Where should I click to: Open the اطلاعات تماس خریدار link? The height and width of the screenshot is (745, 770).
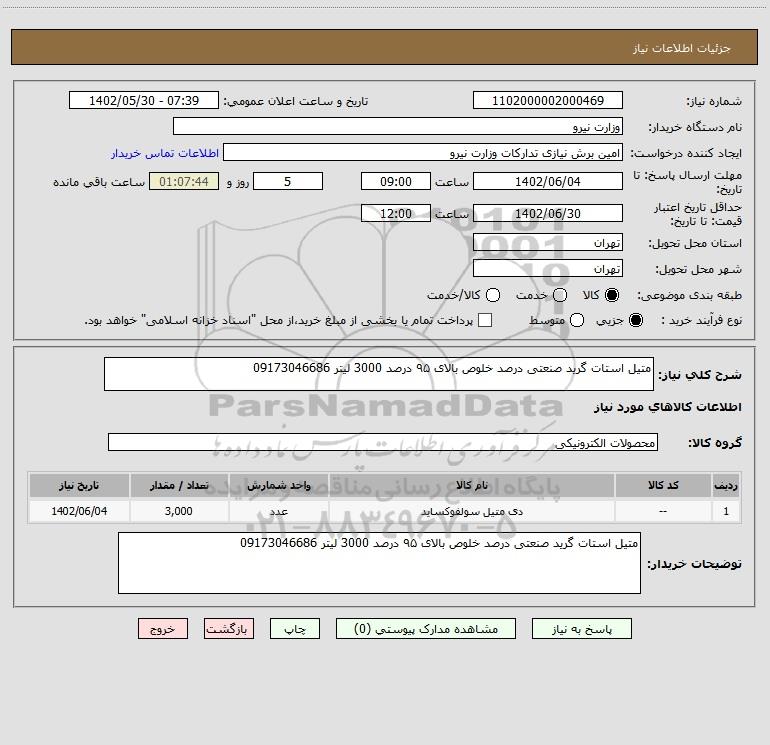coord(165,153)
